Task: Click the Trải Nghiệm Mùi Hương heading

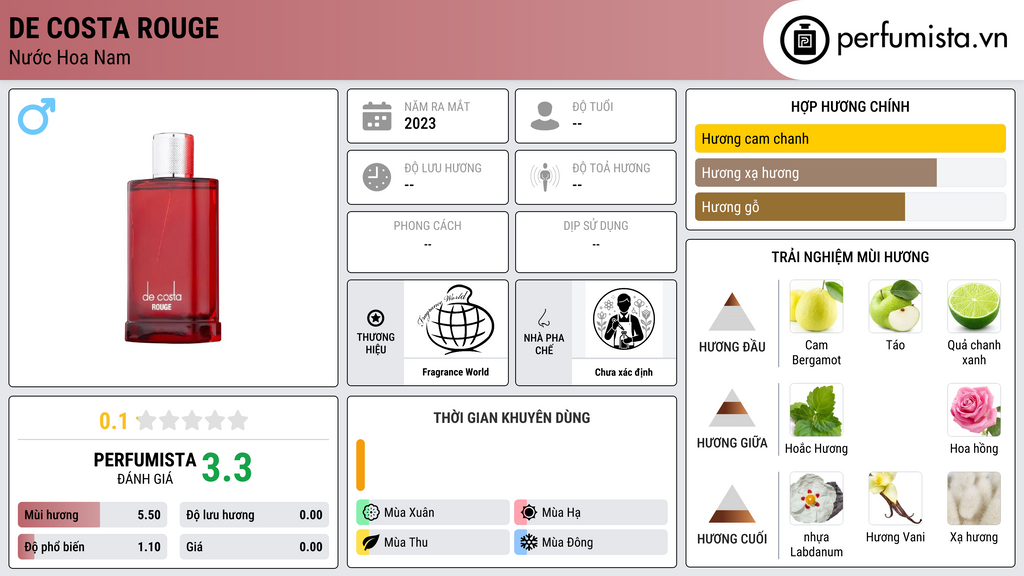Action: coord(850,257)
